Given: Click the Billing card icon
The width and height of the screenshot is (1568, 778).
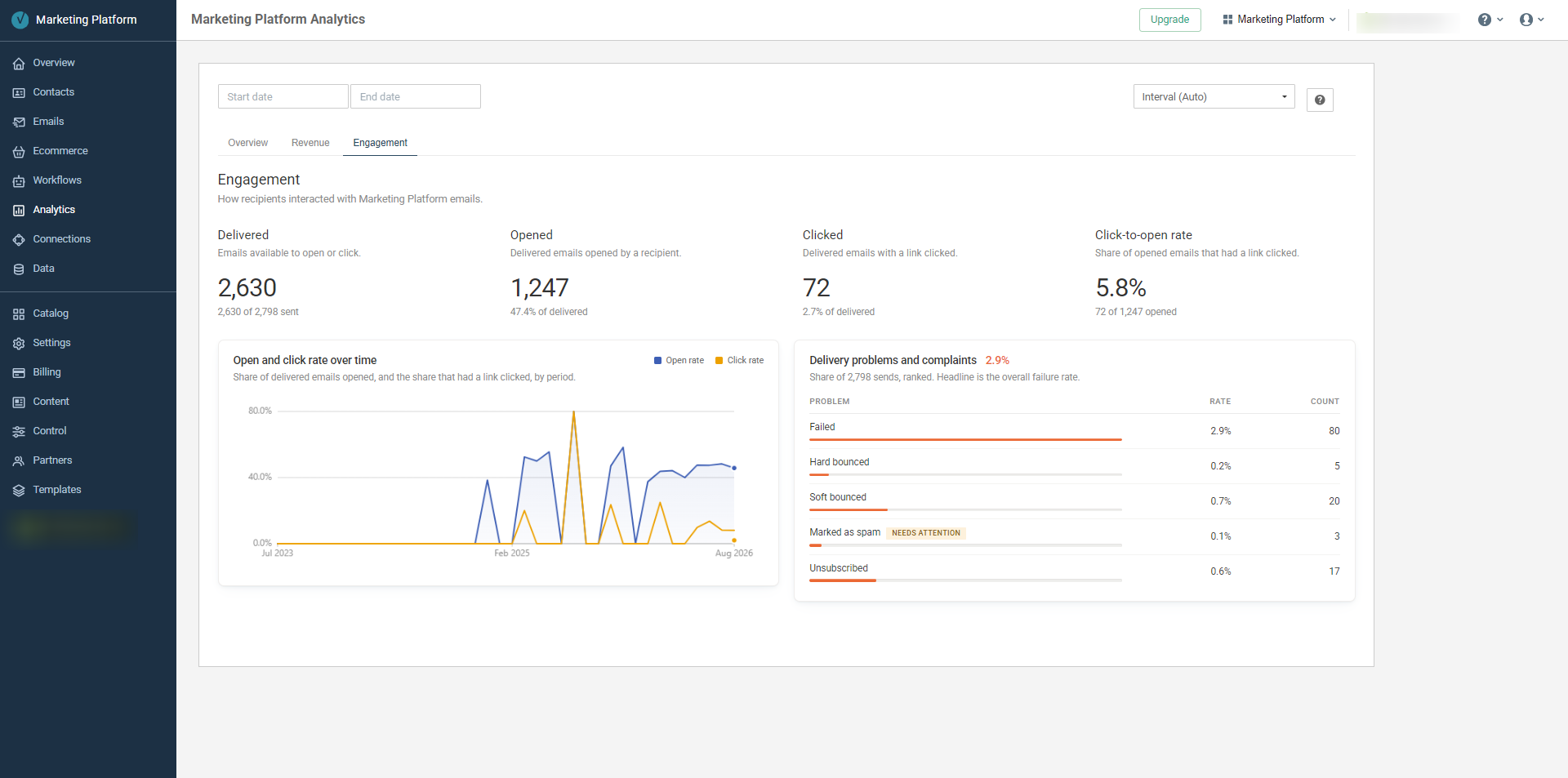Looking at the screenshot, I should pyautogui.click(x=19, y=373).
